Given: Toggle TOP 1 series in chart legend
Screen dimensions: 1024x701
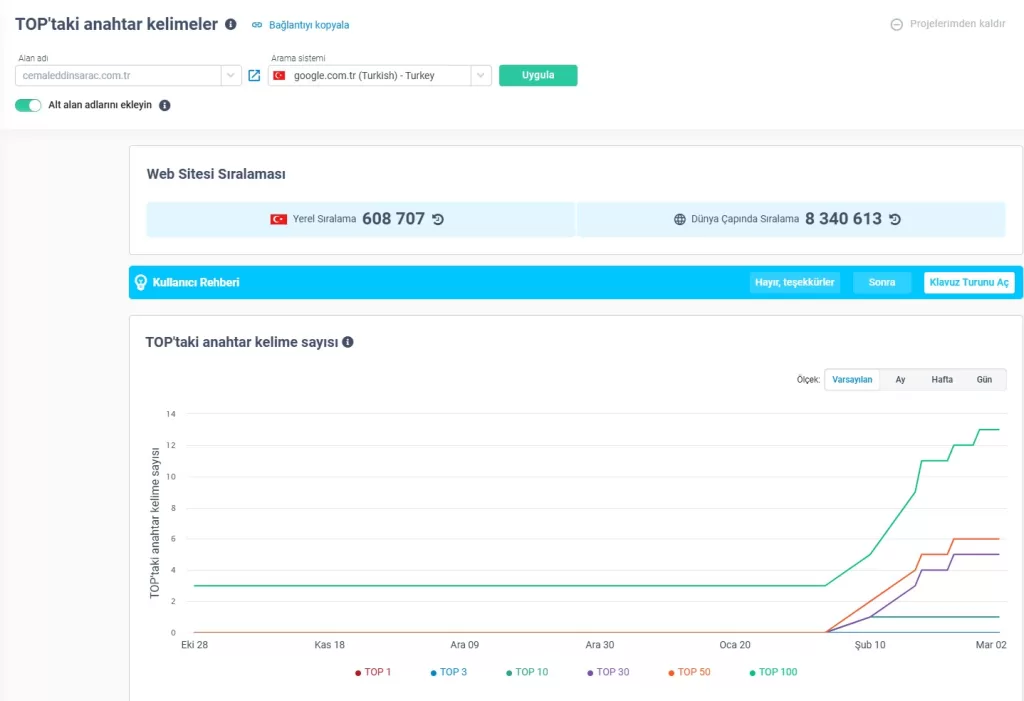Looking at the screenshot, I should tap(372, 672).
